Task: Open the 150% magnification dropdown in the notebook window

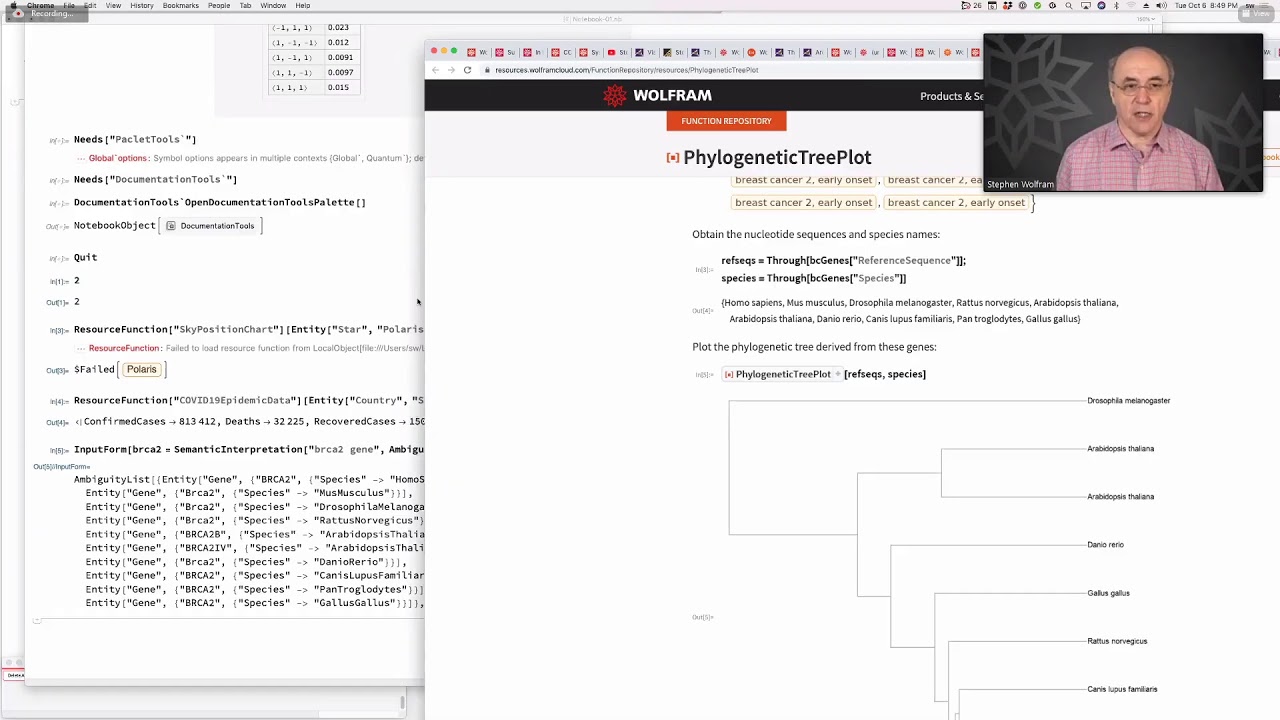Action: tap(1145, 19)
